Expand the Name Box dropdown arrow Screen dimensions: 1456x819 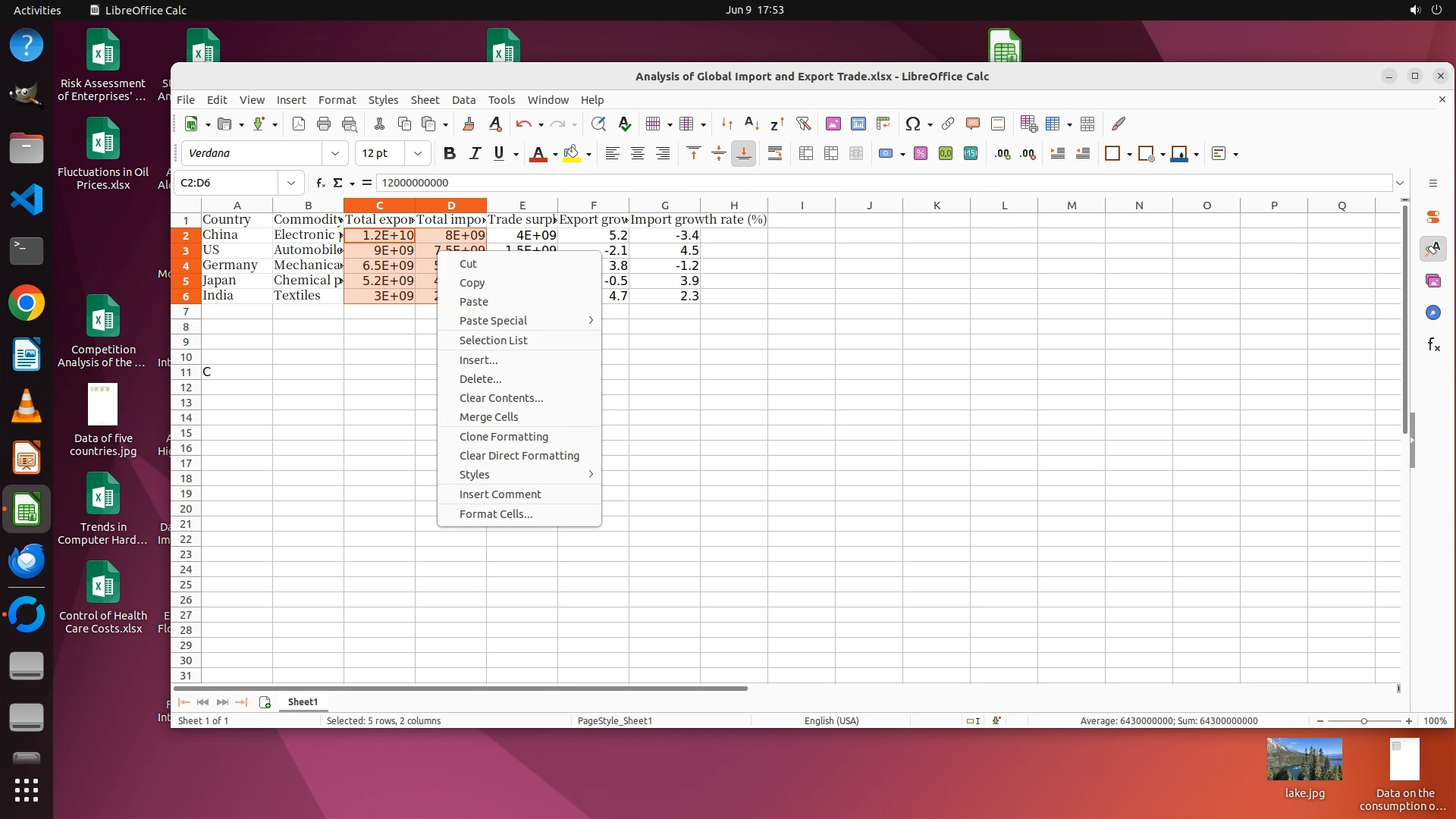(x=290, y=183)
